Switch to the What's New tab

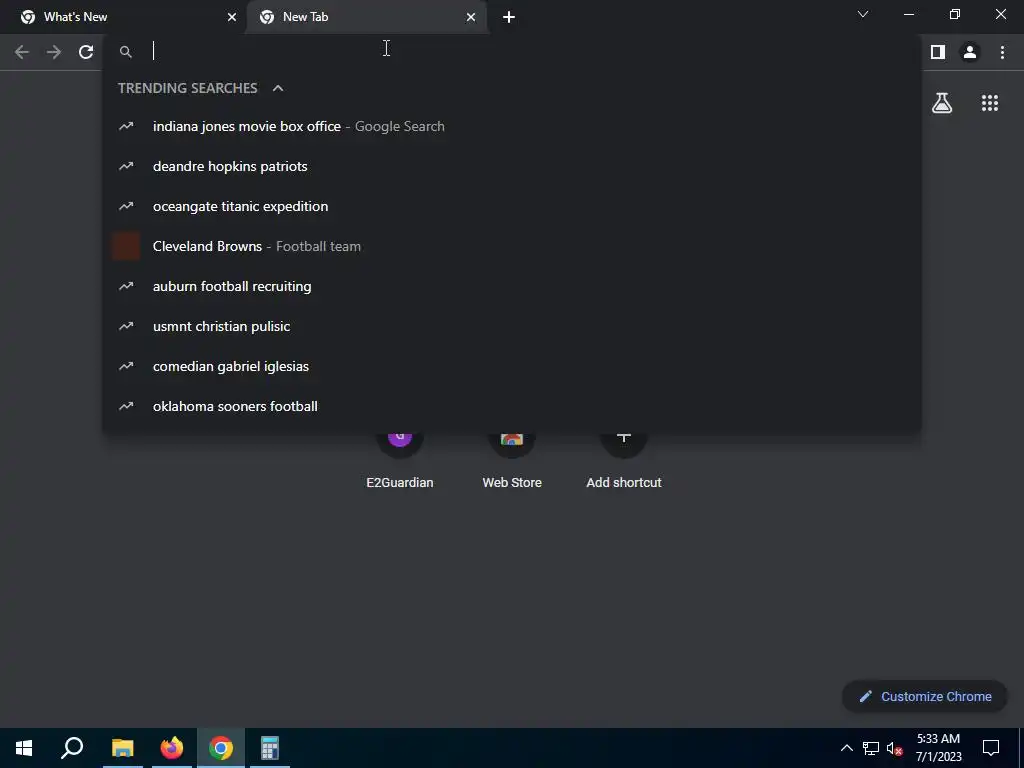tap(123, 17)
